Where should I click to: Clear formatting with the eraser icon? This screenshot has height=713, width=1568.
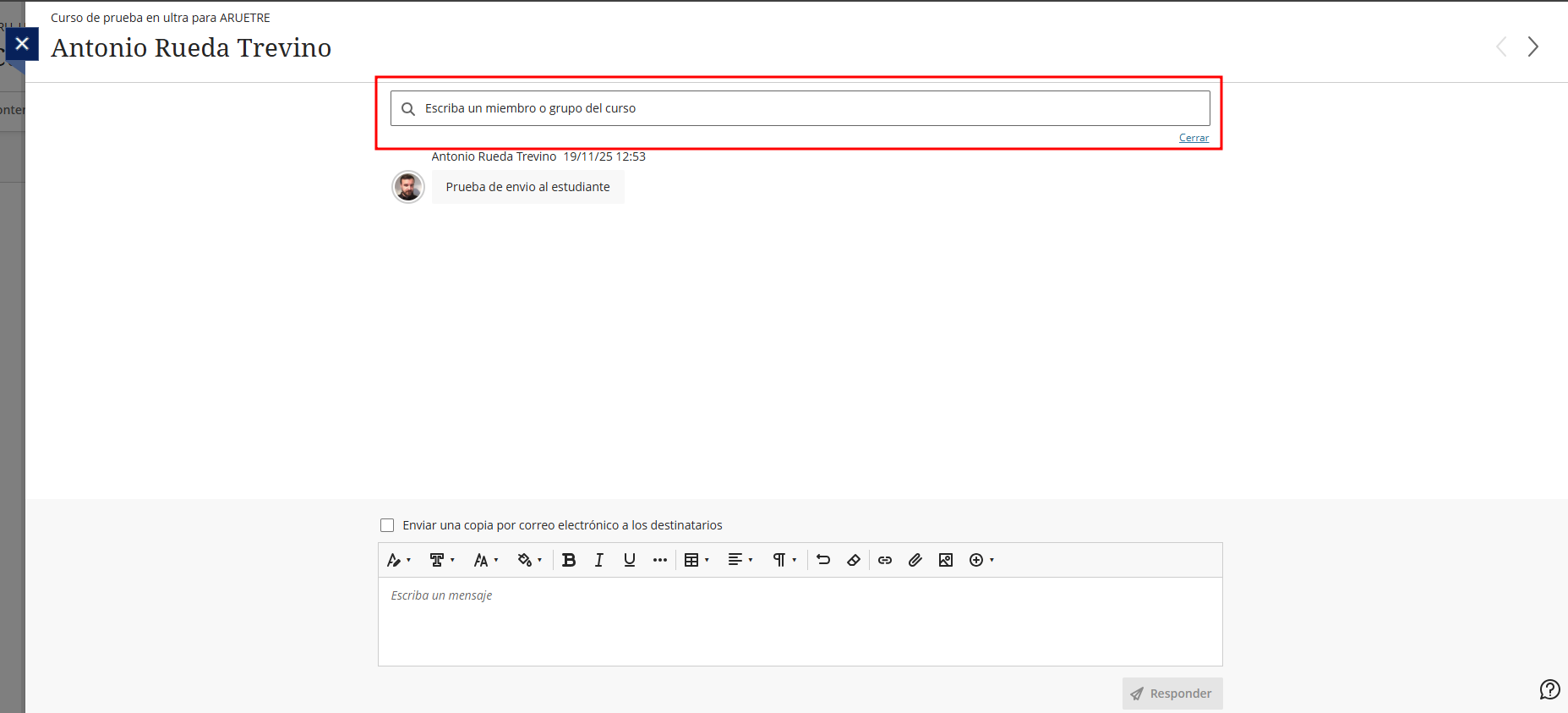coord(854,560)
